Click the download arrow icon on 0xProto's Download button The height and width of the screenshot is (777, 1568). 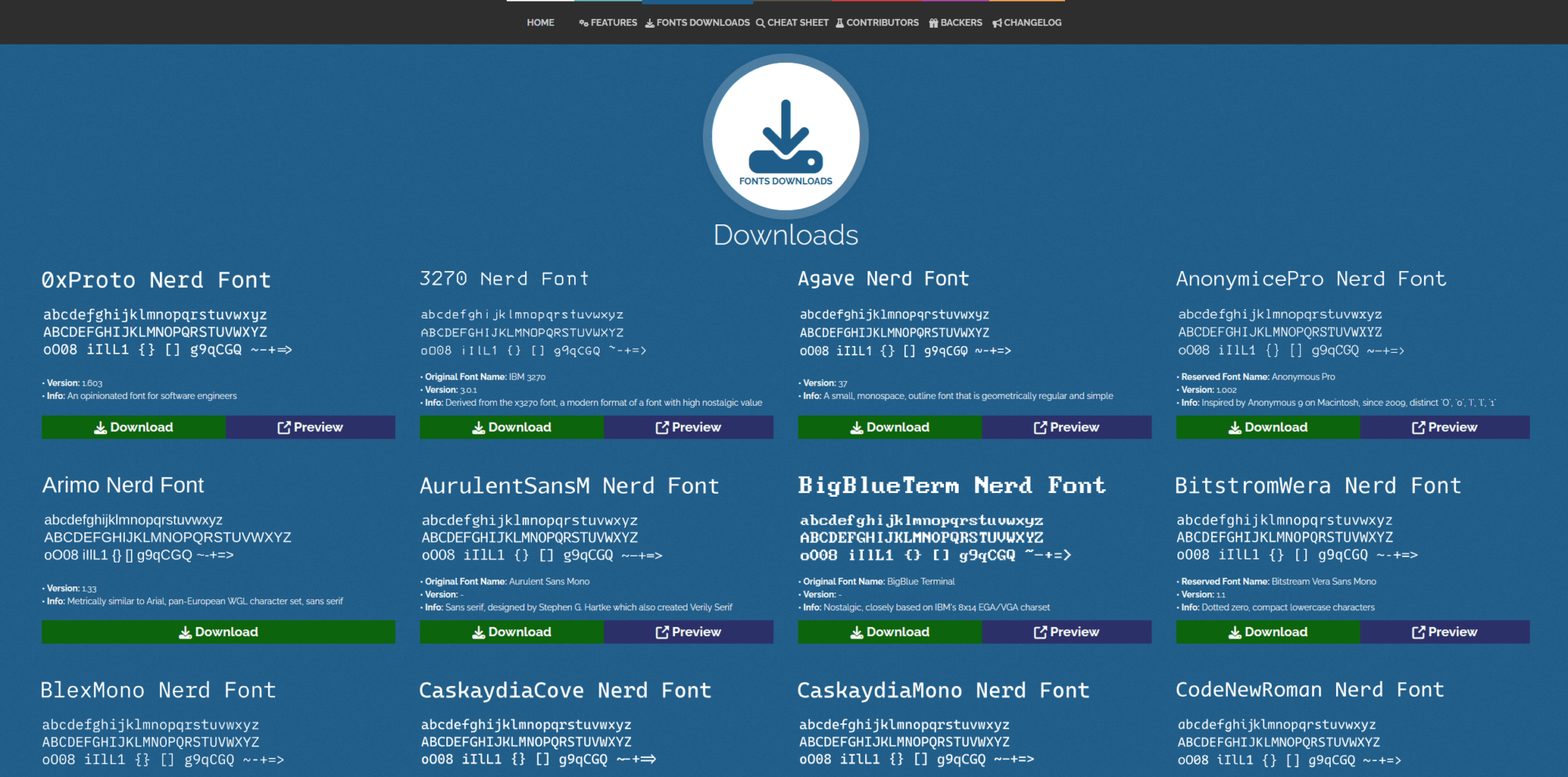[x=102, y=427]
